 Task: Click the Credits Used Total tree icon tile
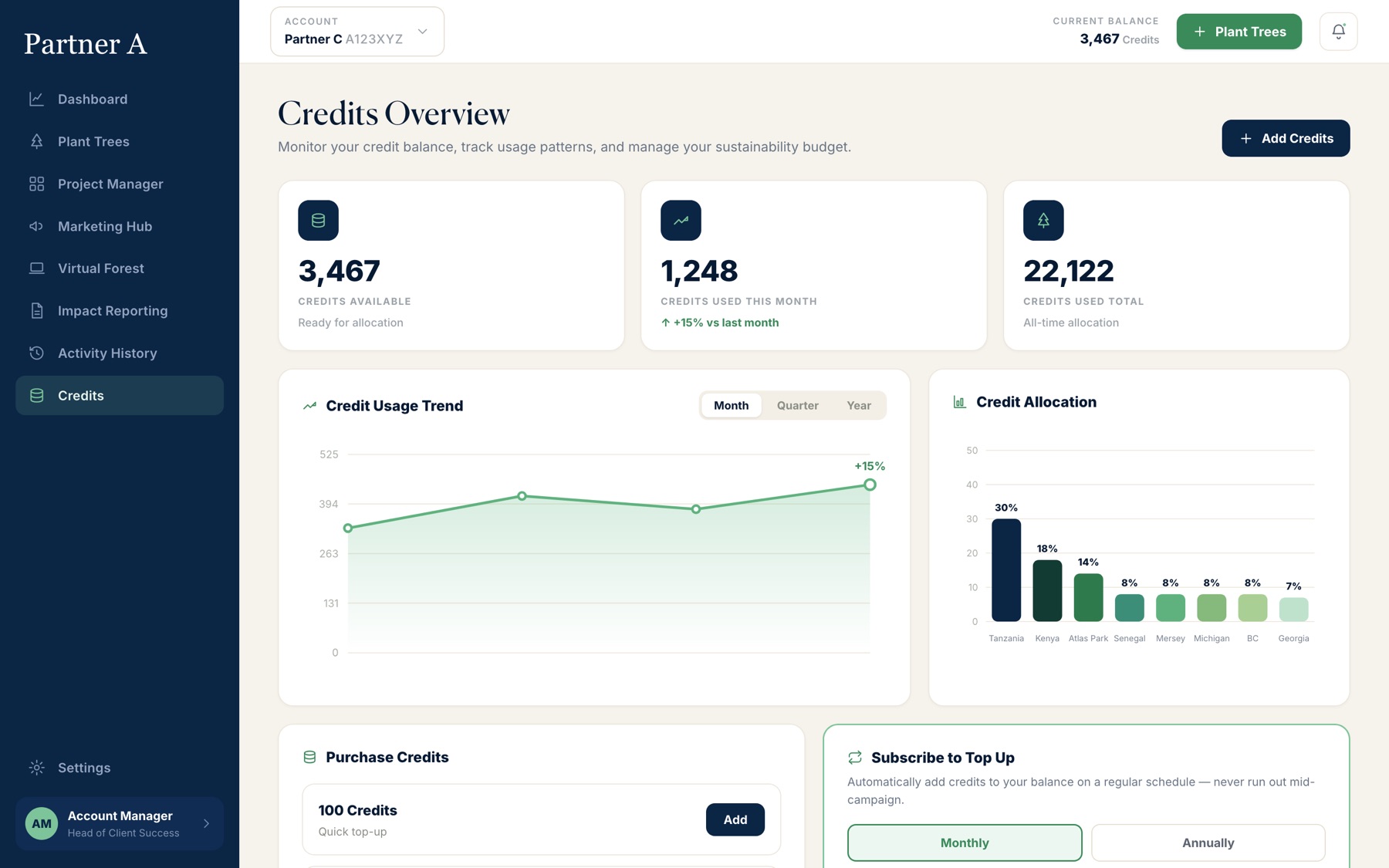(1043, 221)
